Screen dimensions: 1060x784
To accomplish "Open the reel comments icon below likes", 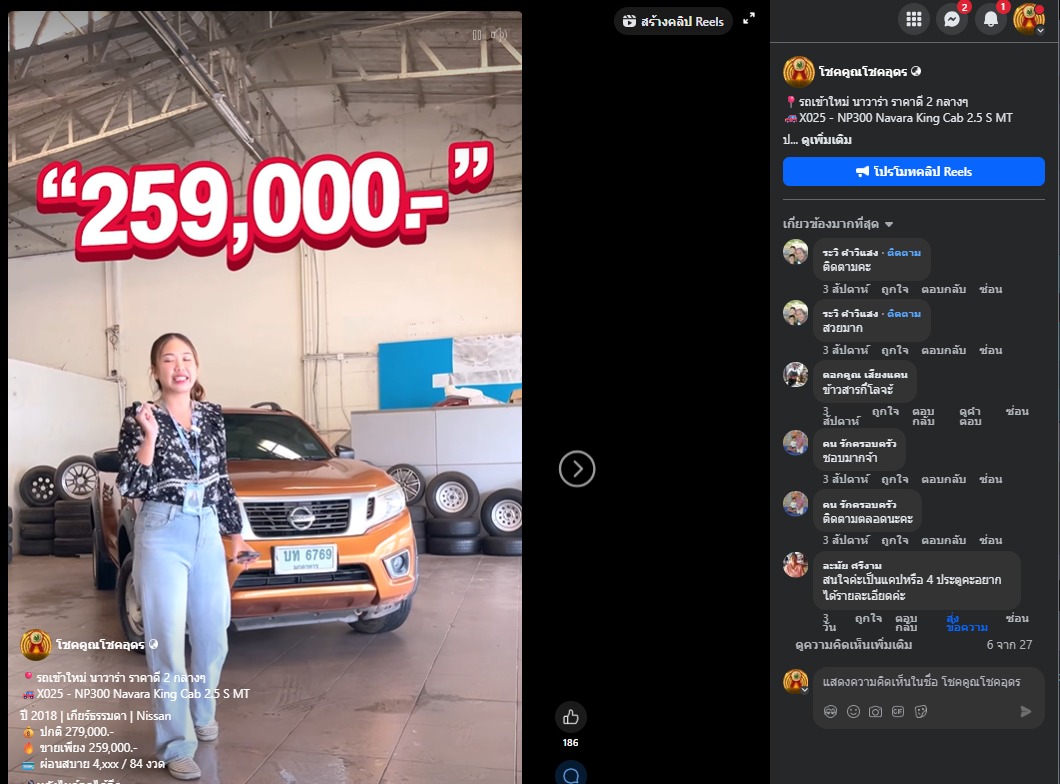I will 571,774.
